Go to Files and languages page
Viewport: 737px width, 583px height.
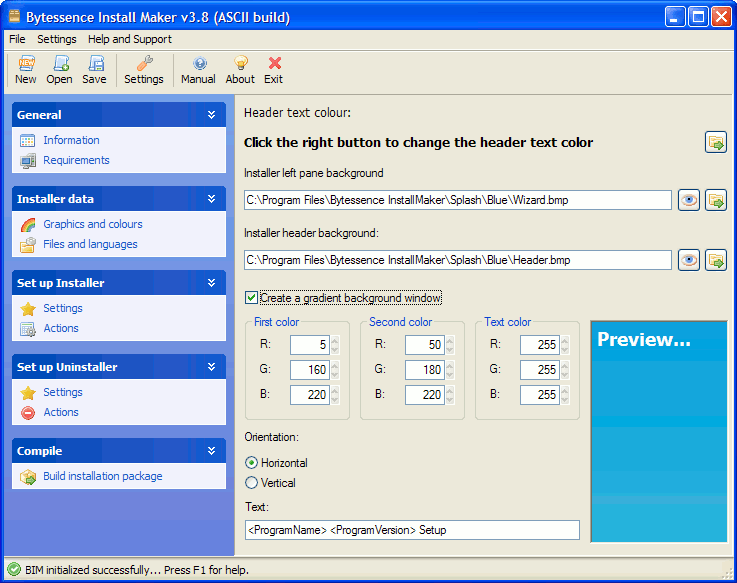click(90, 244)
